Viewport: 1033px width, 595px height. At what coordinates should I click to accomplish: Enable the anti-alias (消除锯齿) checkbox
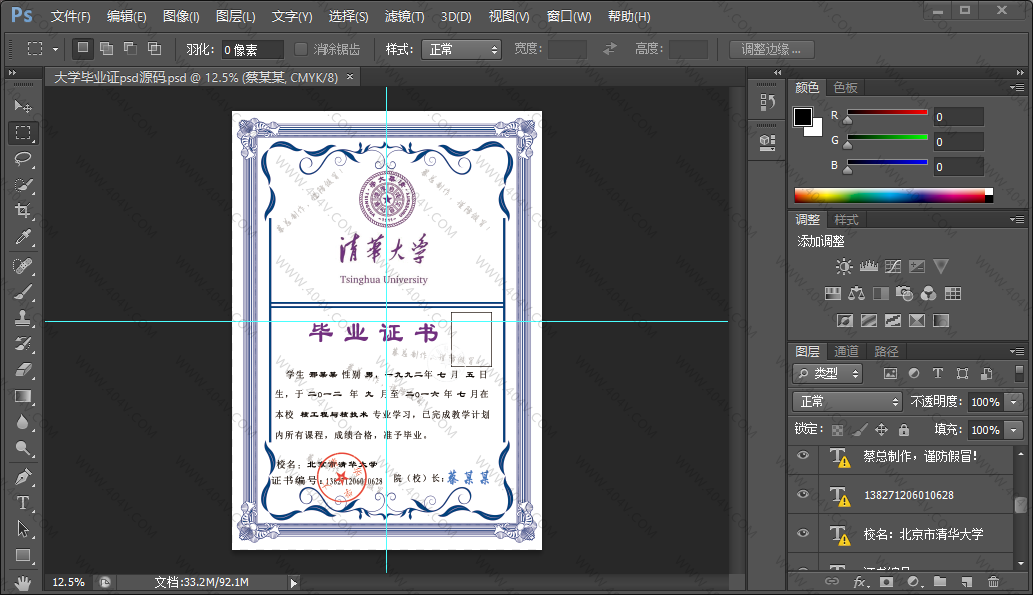point(301,49)
